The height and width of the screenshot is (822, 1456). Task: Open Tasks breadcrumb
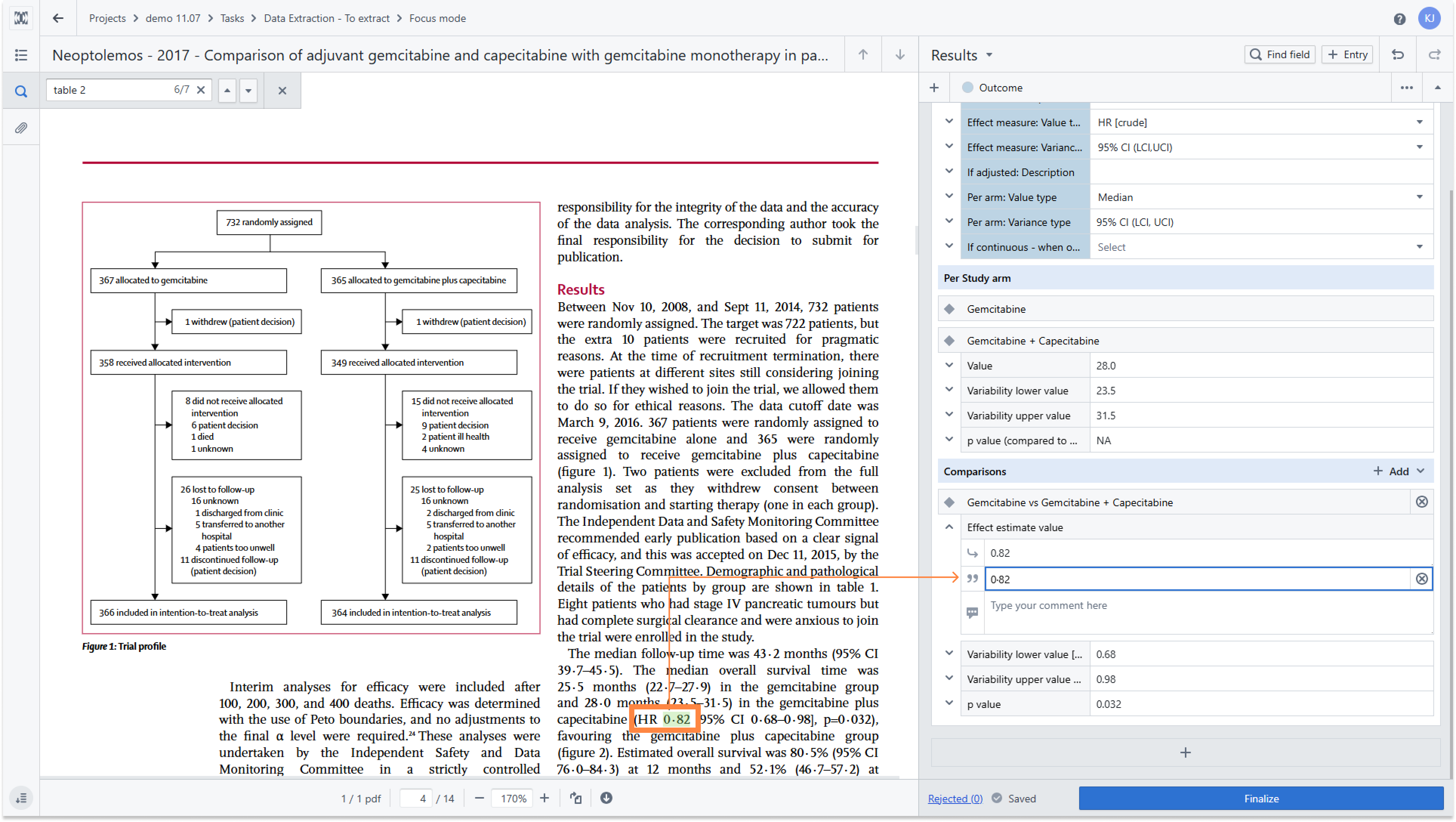pyautogui.click(x=232, y=18)
